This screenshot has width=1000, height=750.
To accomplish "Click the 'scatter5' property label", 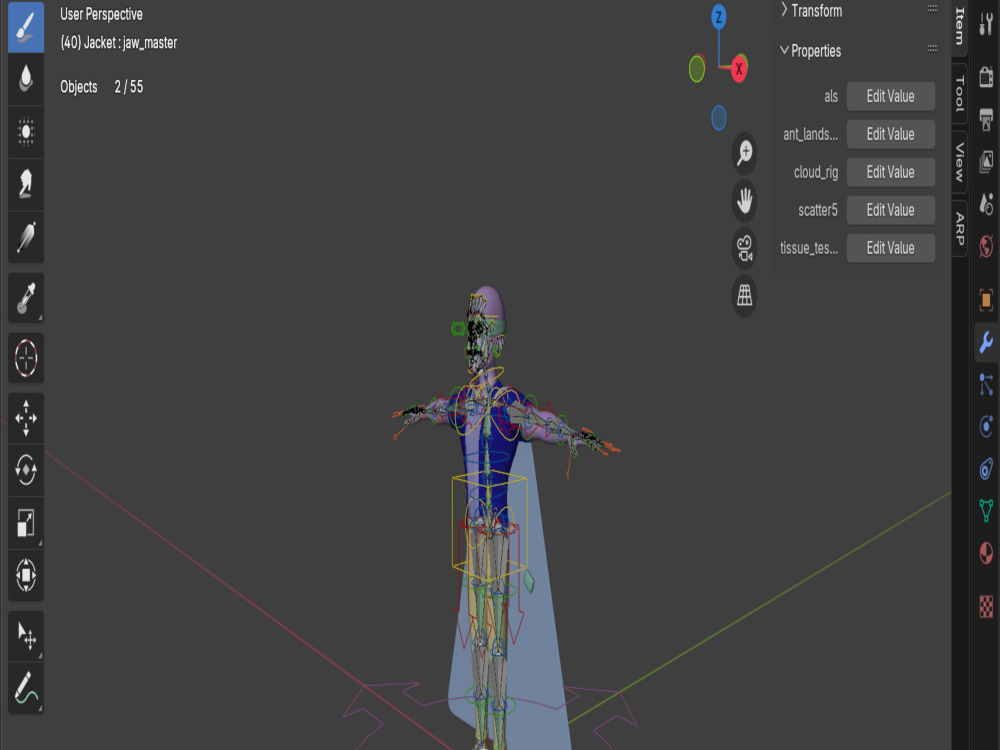I will pyautogui.click(x=818, y=210).
